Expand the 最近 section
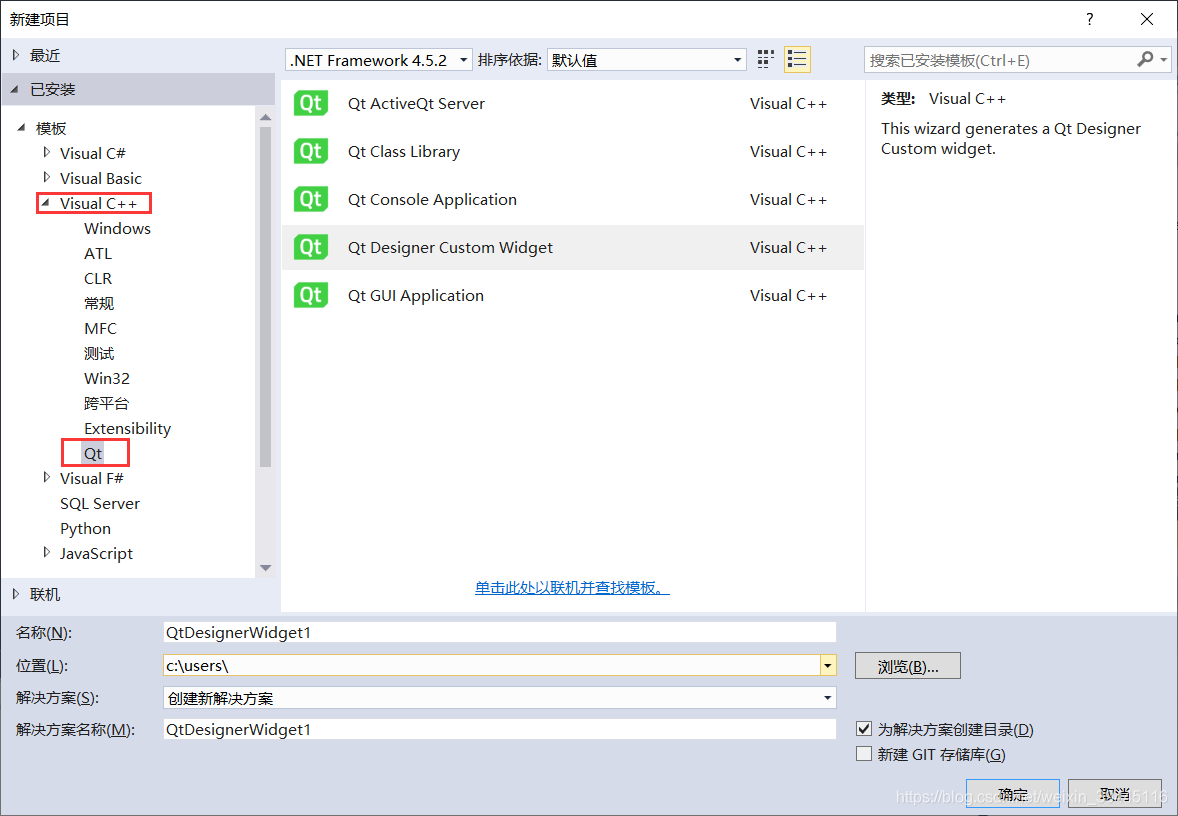 16,55
